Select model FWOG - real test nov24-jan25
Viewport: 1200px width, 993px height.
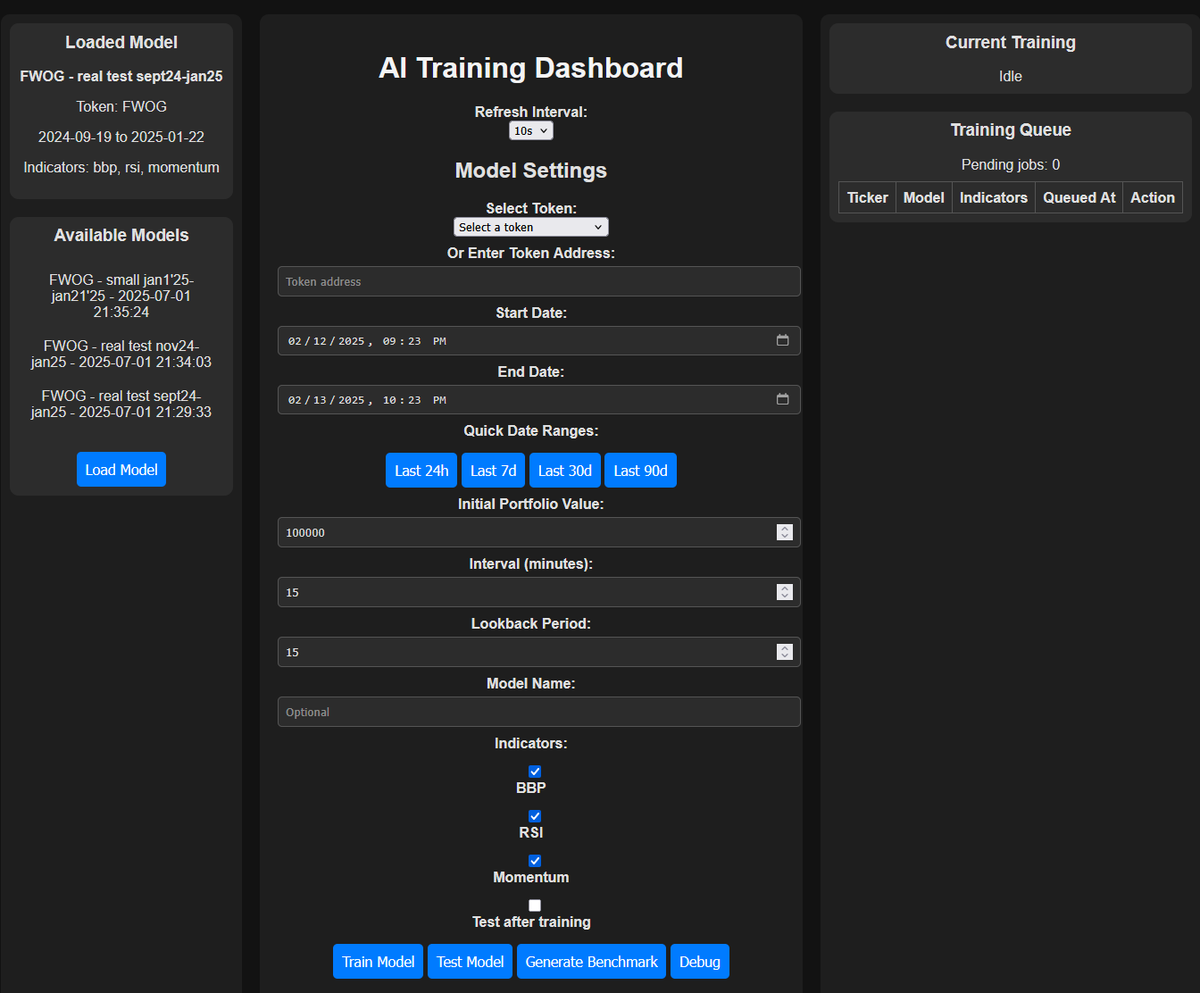(121, 353)
